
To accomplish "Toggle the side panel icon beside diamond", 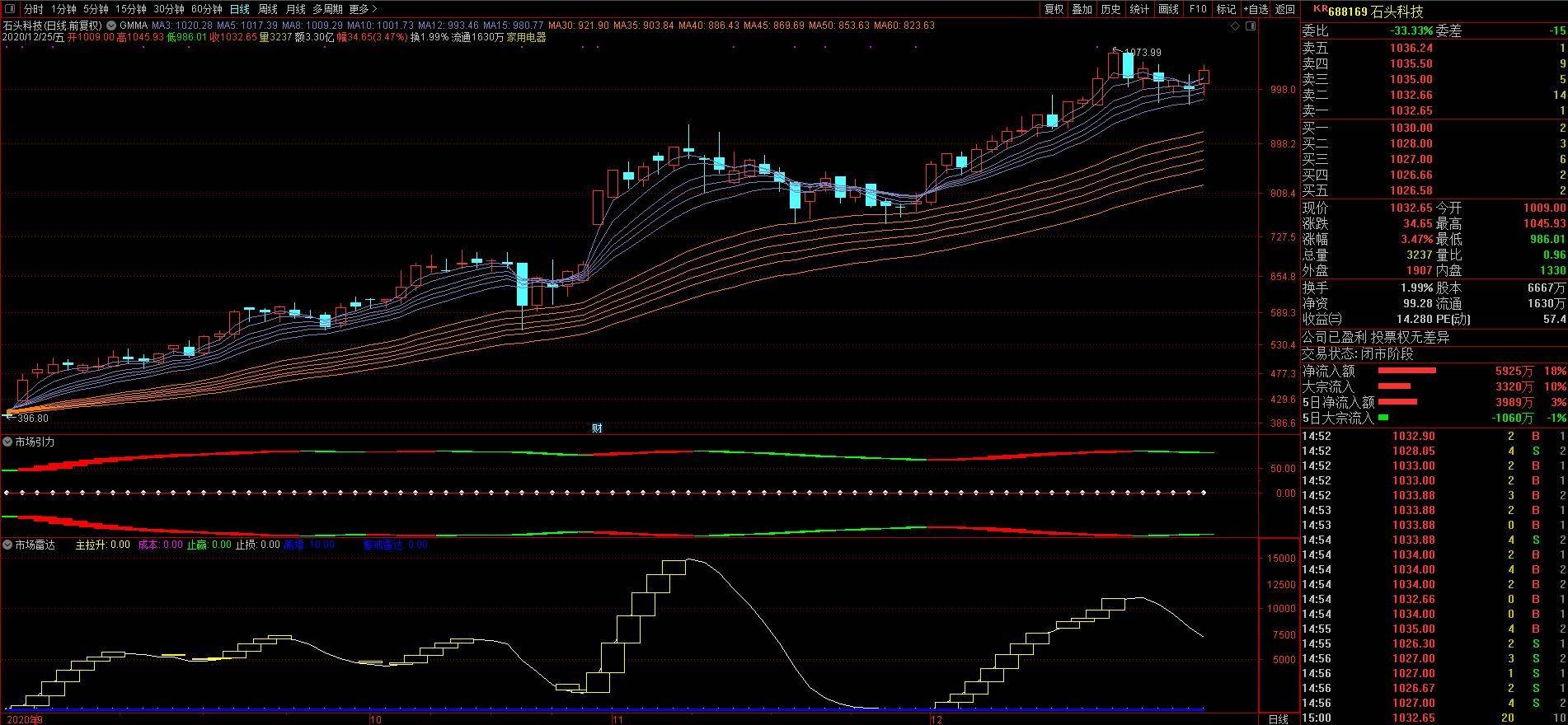I will coord(1251,26).
